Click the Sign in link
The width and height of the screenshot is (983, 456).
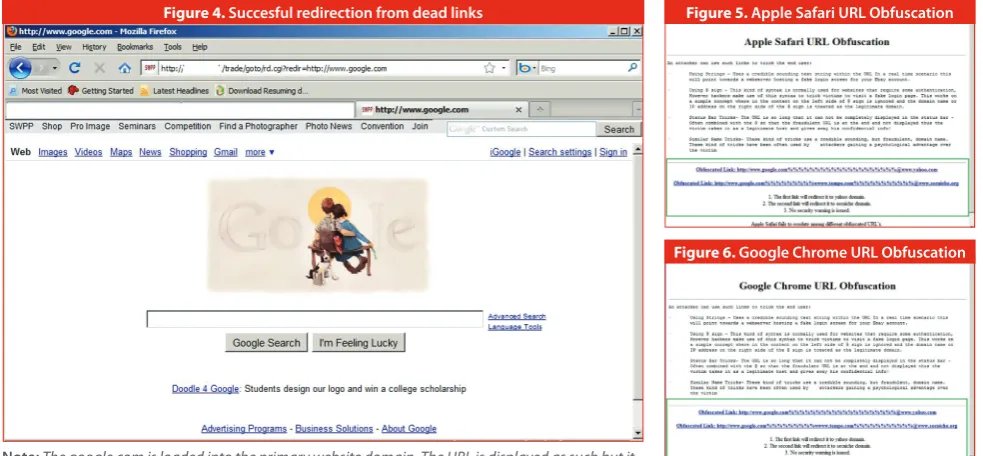click(x=613, y=152)
